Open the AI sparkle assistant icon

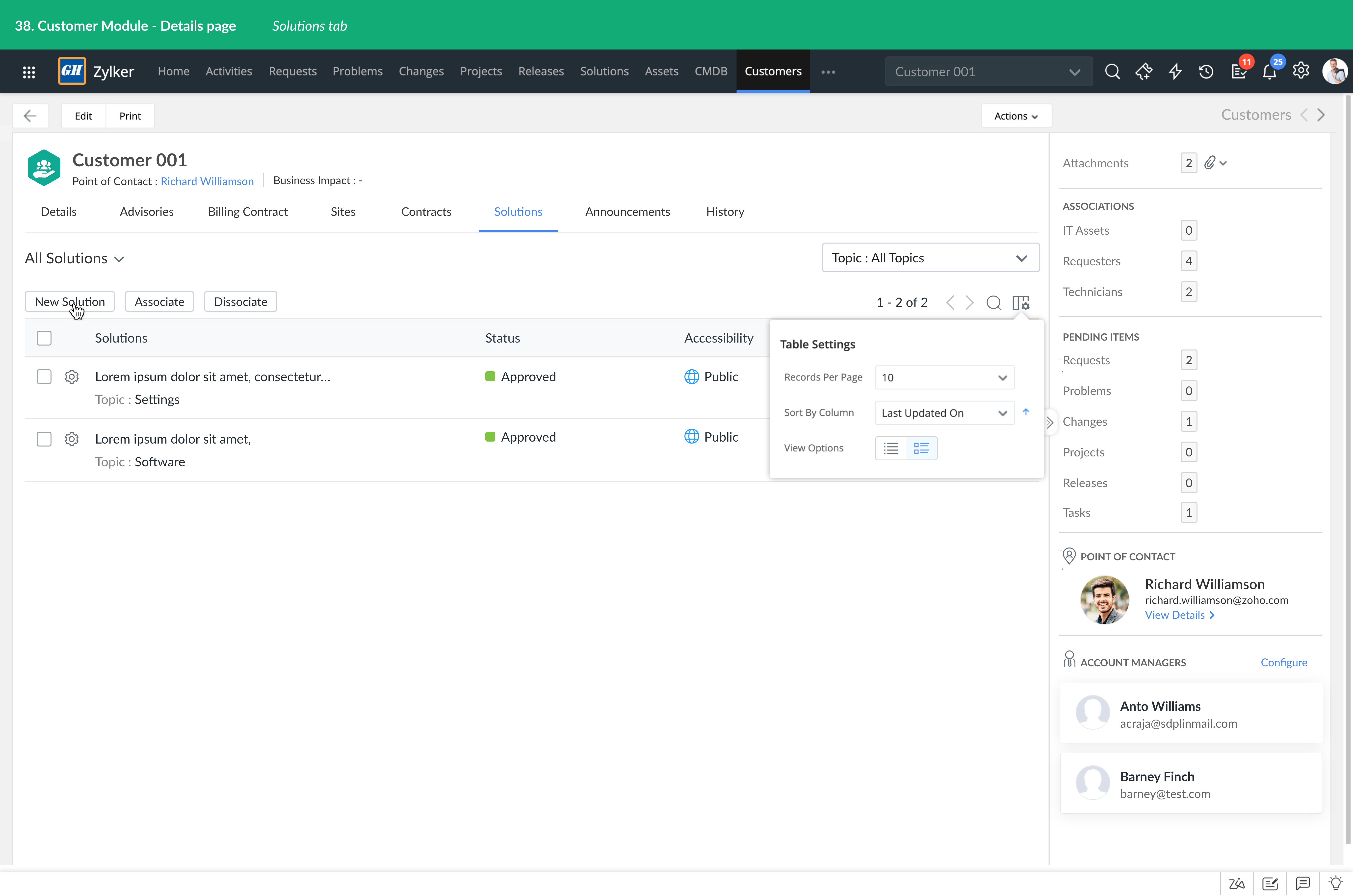point(1144,72)
